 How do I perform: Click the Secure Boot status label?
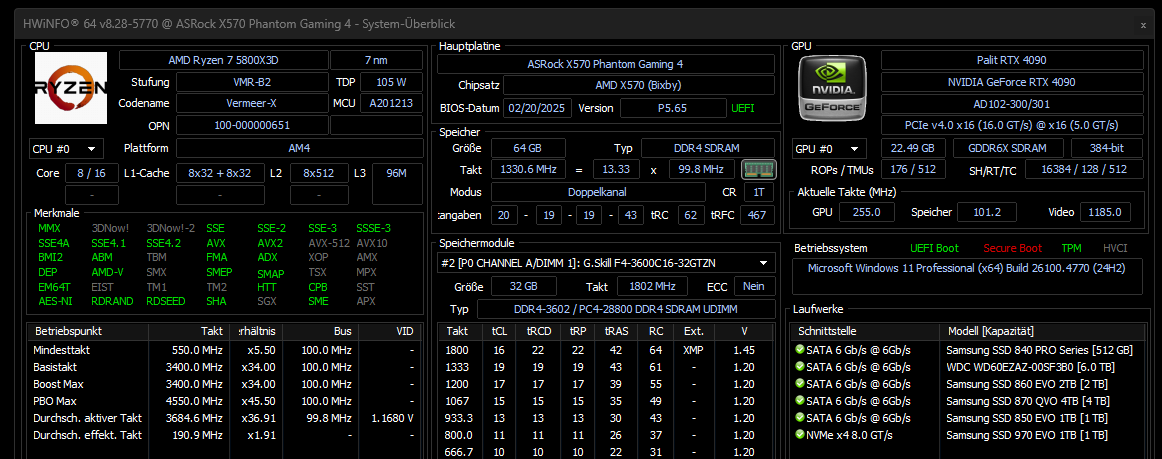[1012, 248]
